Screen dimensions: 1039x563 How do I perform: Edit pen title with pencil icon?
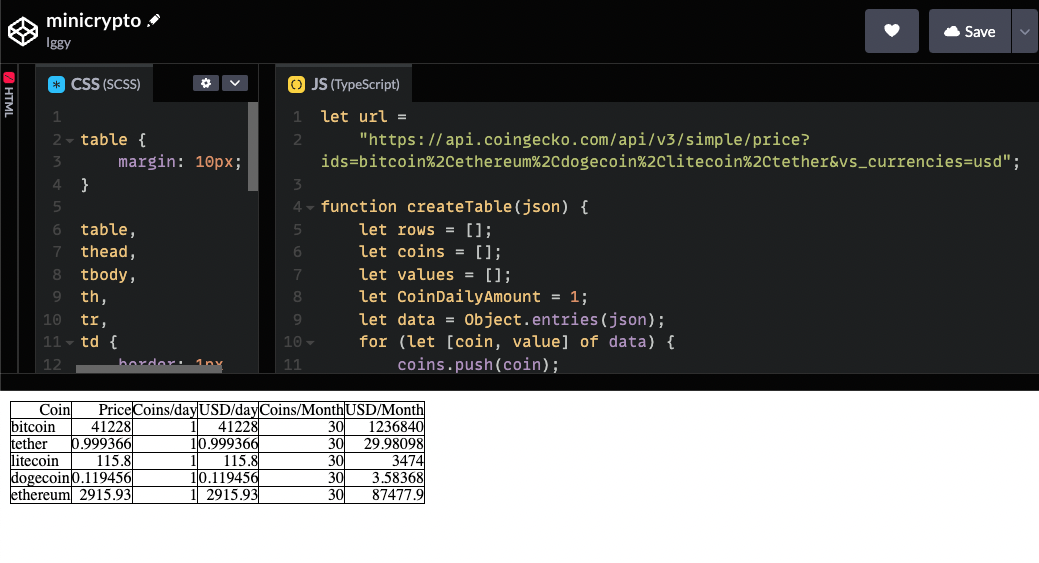click(154, 21)
